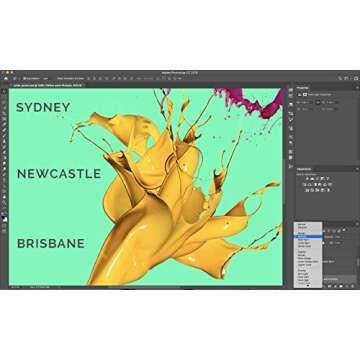Add a Posterize adjustment
The height and width of the screenshot is (360, 360).
click(x=312, y=190)
